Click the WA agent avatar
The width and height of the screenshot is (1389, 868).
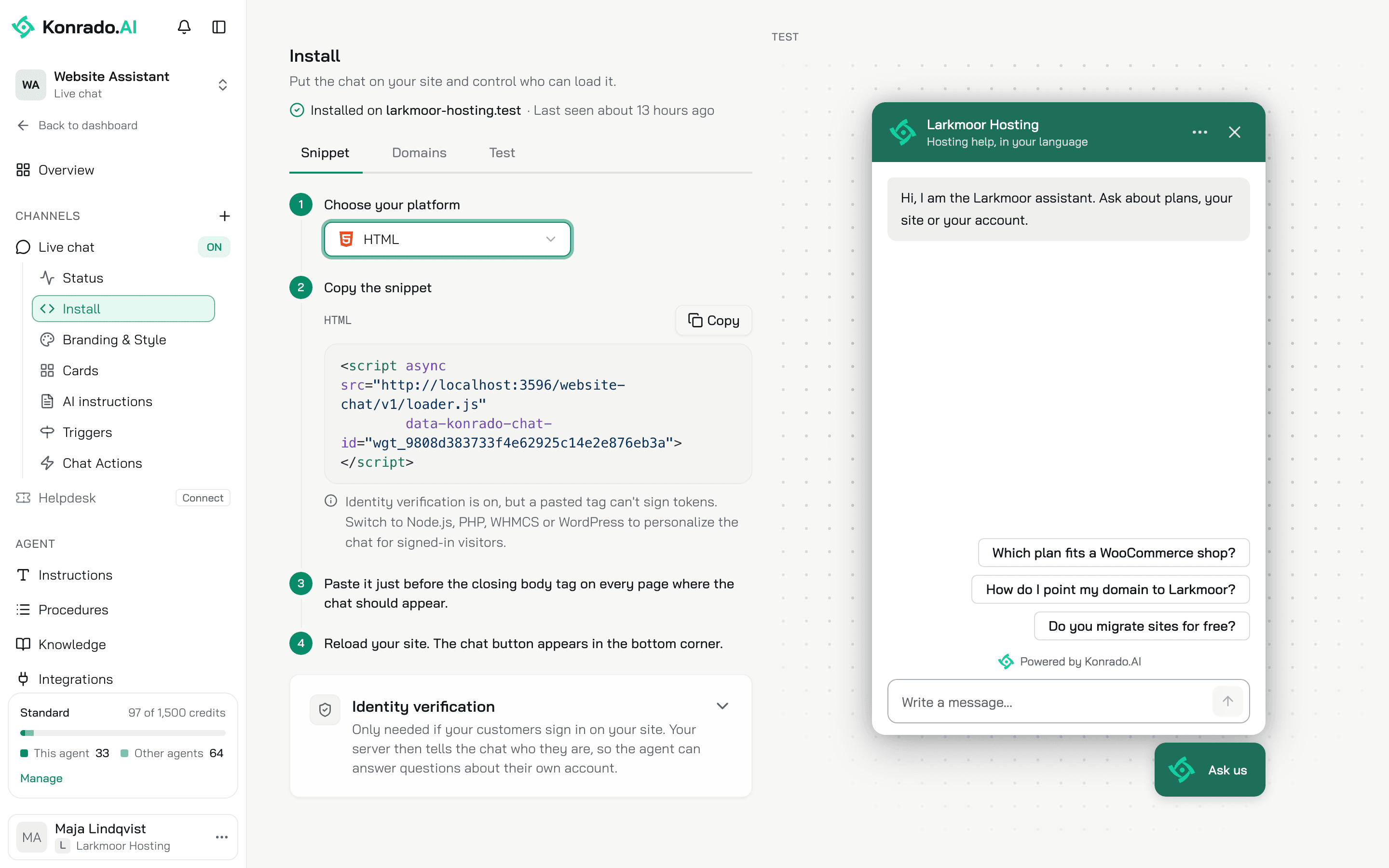[31, 85]
